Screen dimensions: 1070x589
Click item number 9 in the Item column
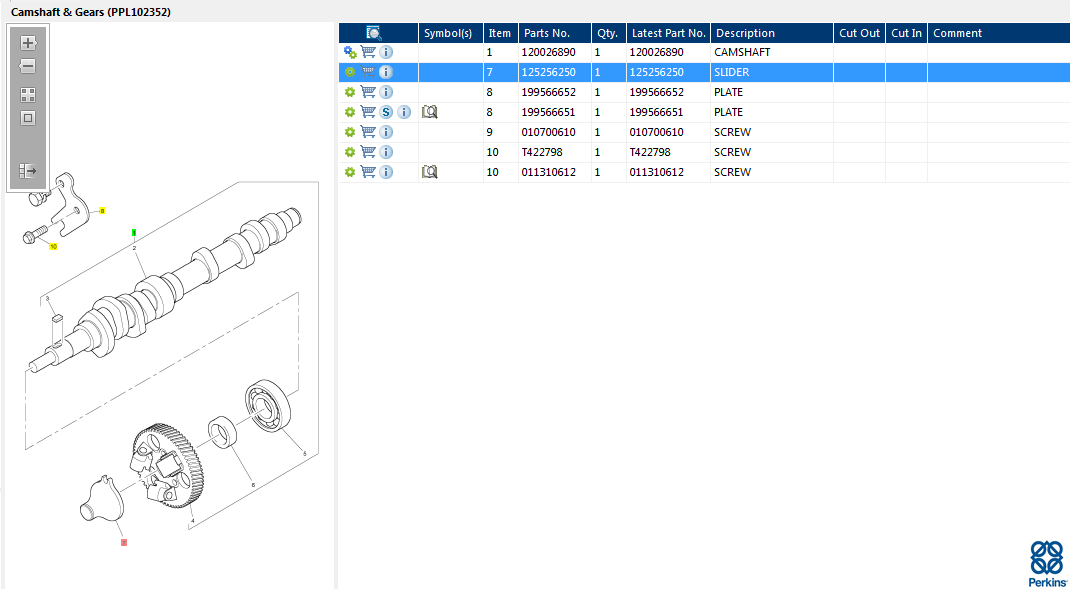(x=490, y=132)
